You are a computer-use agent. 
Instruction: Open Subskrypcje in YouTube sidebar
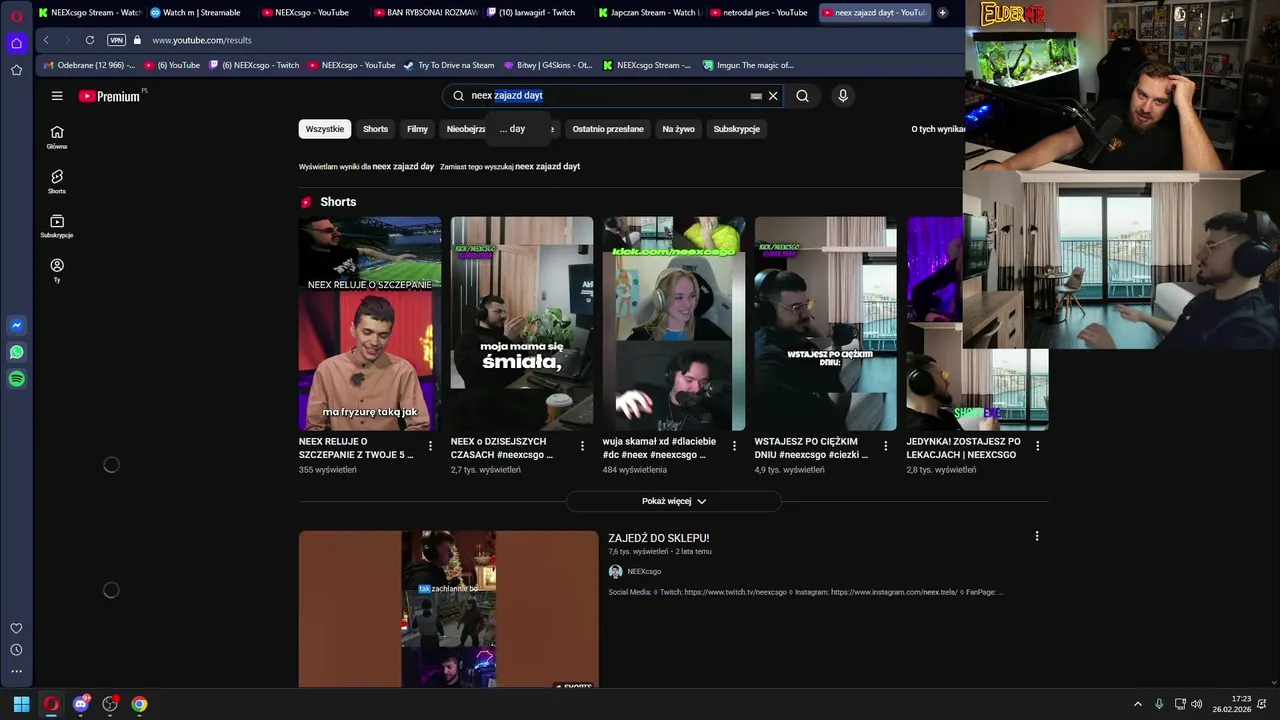[x=57, y=226]
